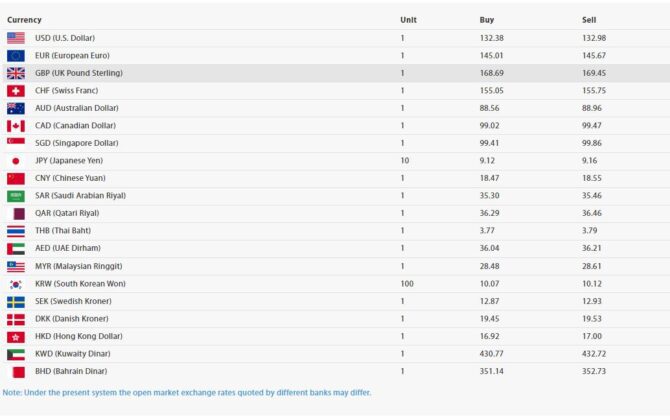
Task: Select the UK Pound Sterling flag
Action: (x=16, y=73)
